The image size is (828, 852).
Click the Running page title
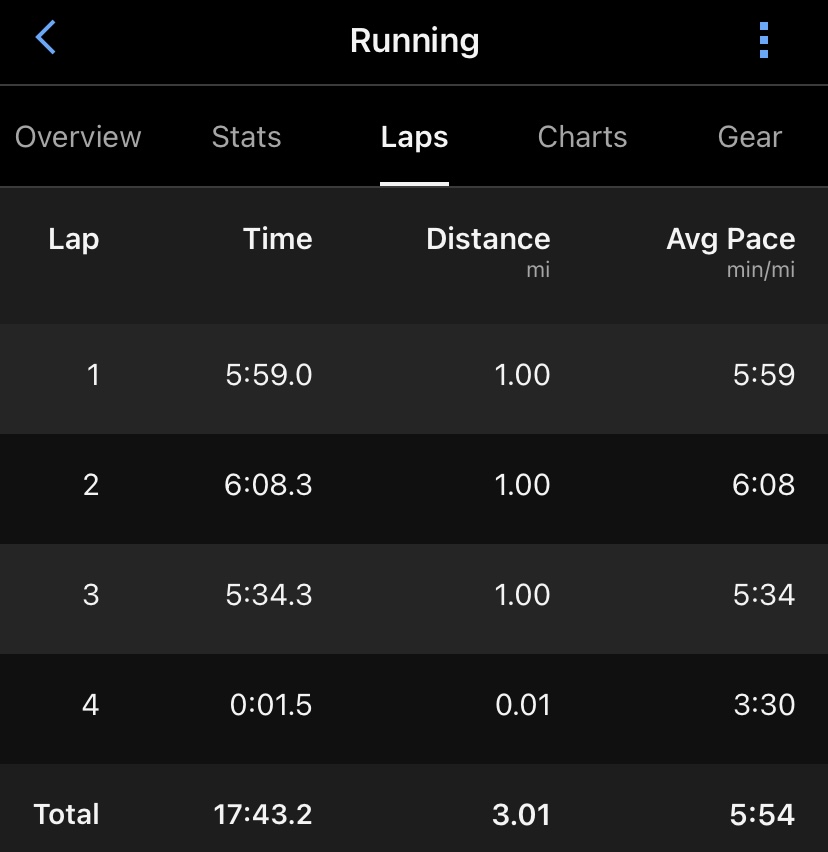[x=414, y=41]
